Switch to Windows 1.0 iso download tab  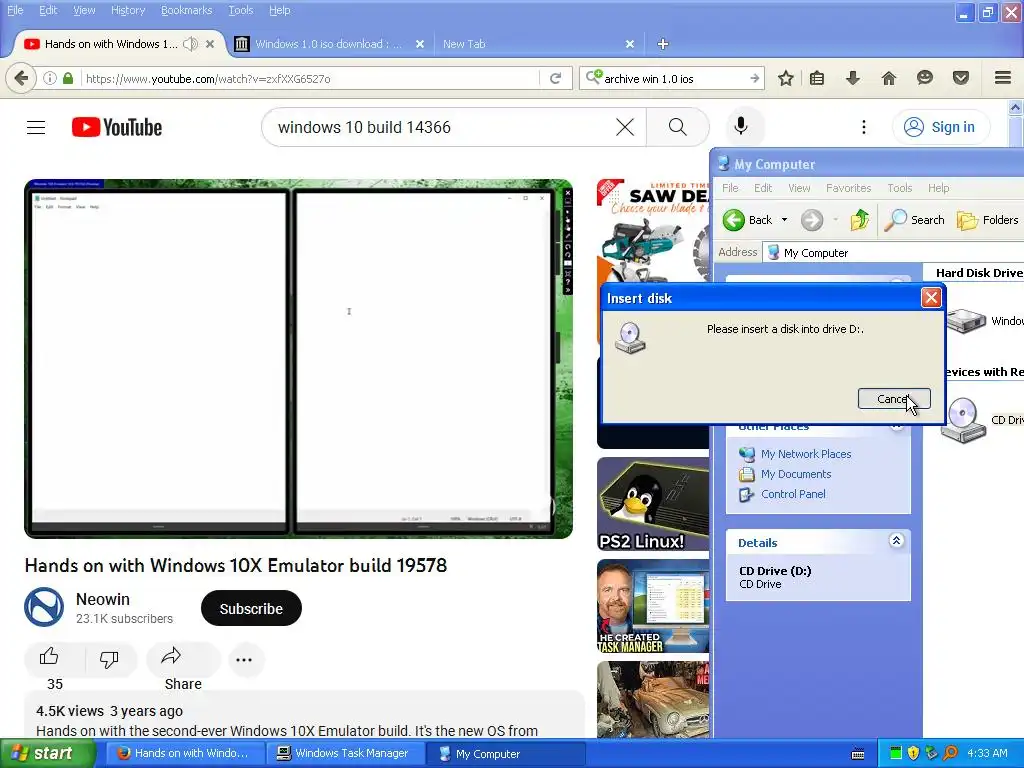point(329,44)
